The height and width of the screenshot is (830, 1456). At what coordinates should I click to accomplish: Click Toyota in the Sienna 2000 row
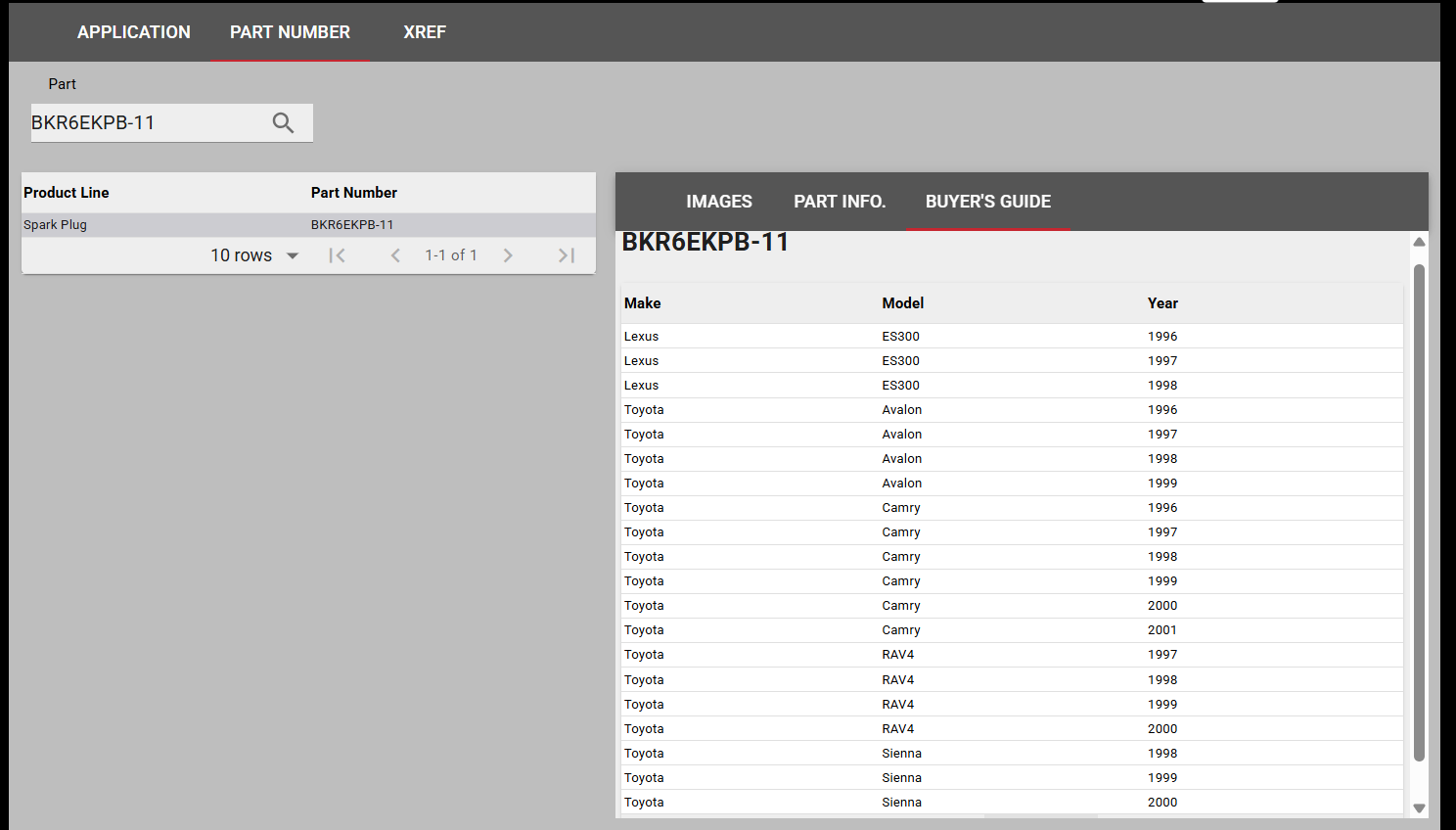click(644, 803)
